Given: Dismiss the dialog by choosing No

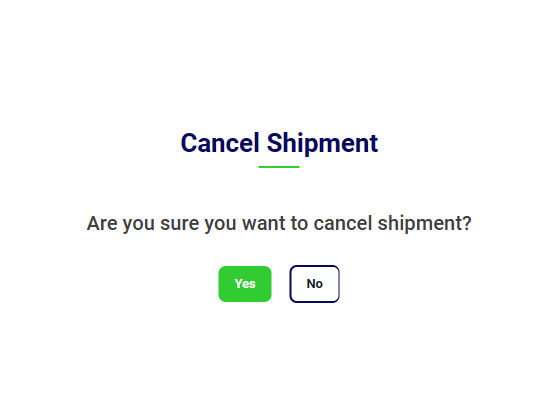Looking at the screenshot, I should 315,284.
